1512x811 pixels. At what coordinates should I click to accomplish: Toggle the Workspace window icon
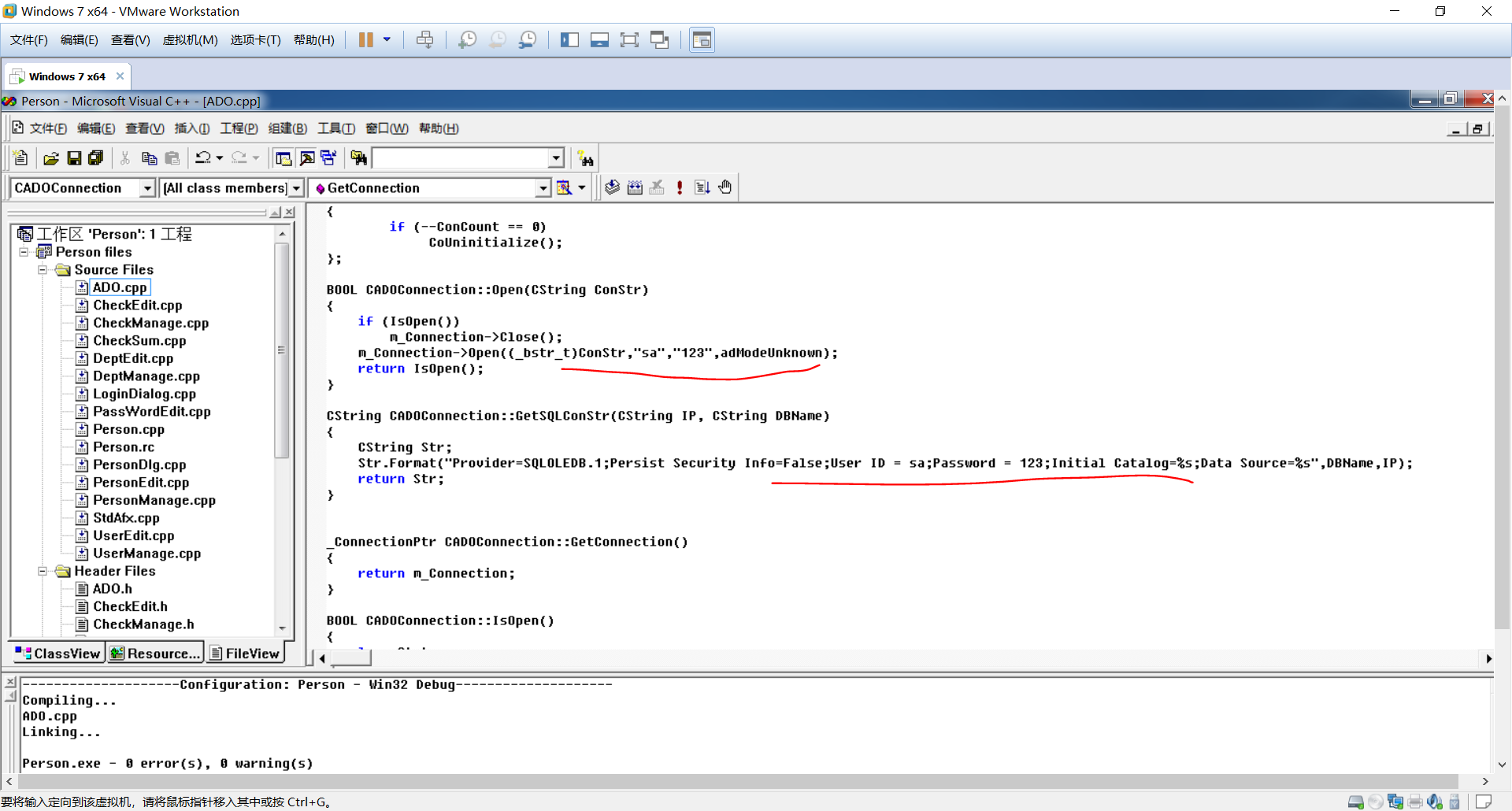point(283,158)
